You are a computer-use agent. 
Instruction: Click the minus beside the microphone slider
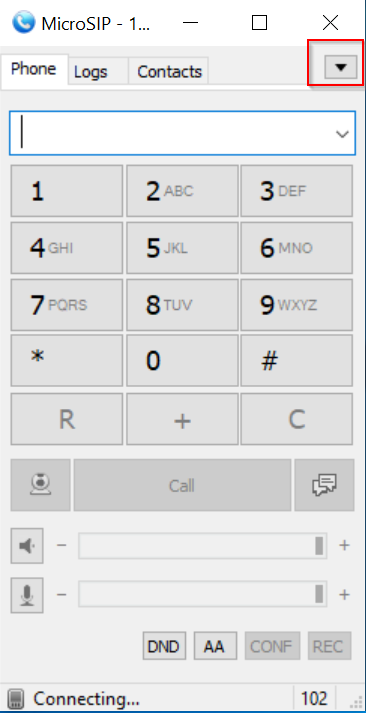(61, 594)
